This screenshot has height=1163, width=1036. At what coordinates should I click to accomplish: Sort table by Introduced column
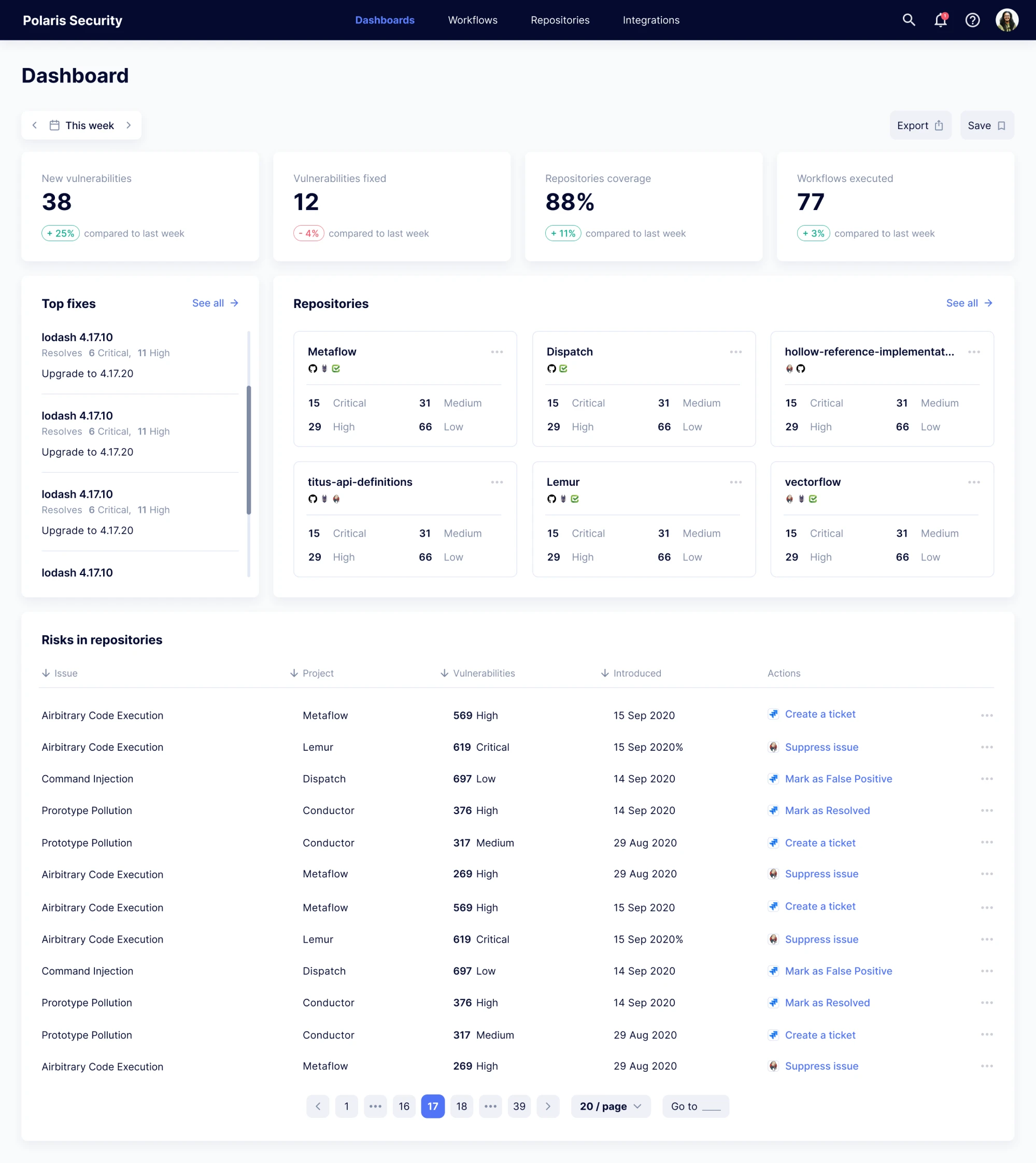(631, 673)
